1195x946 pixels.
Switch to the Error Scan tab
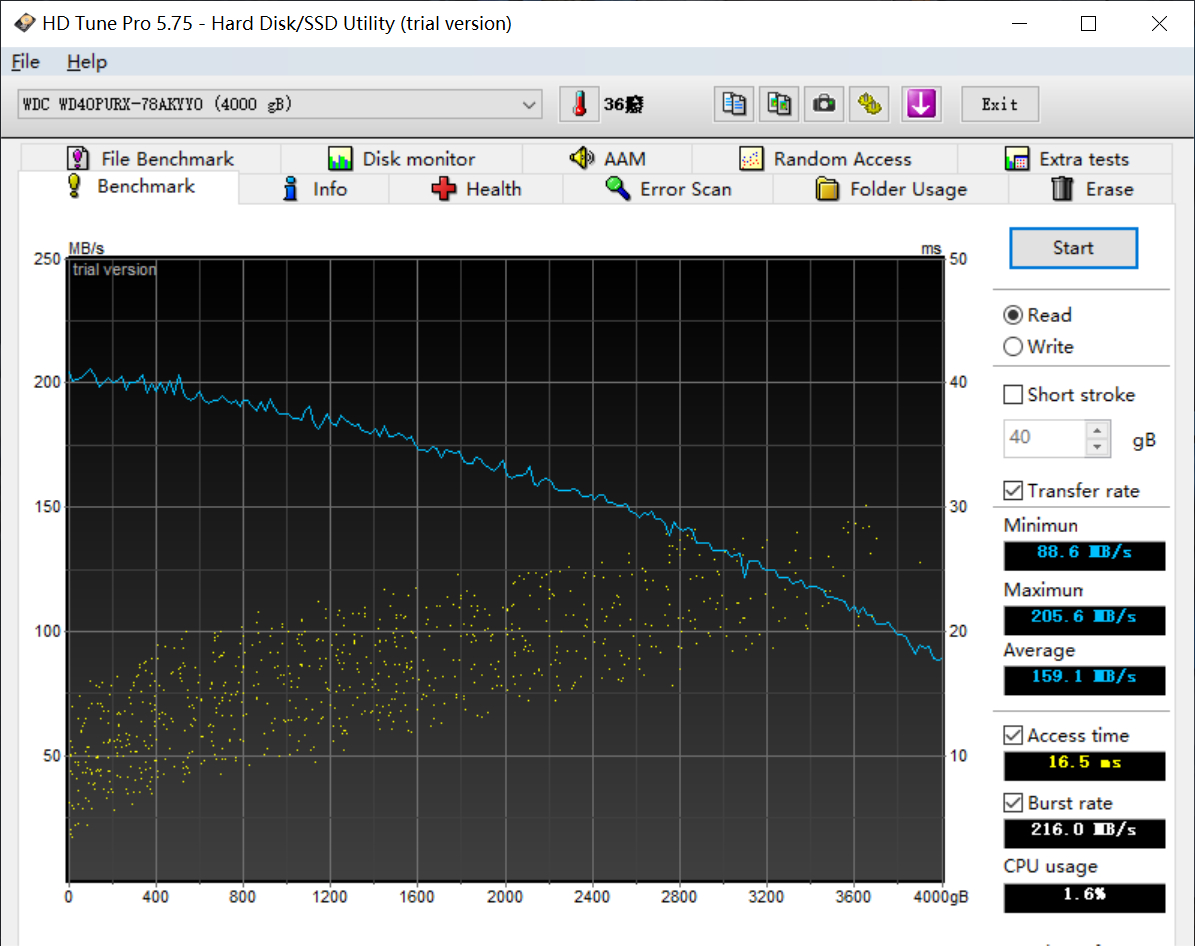pyautogui.click(x=668, y=188)
